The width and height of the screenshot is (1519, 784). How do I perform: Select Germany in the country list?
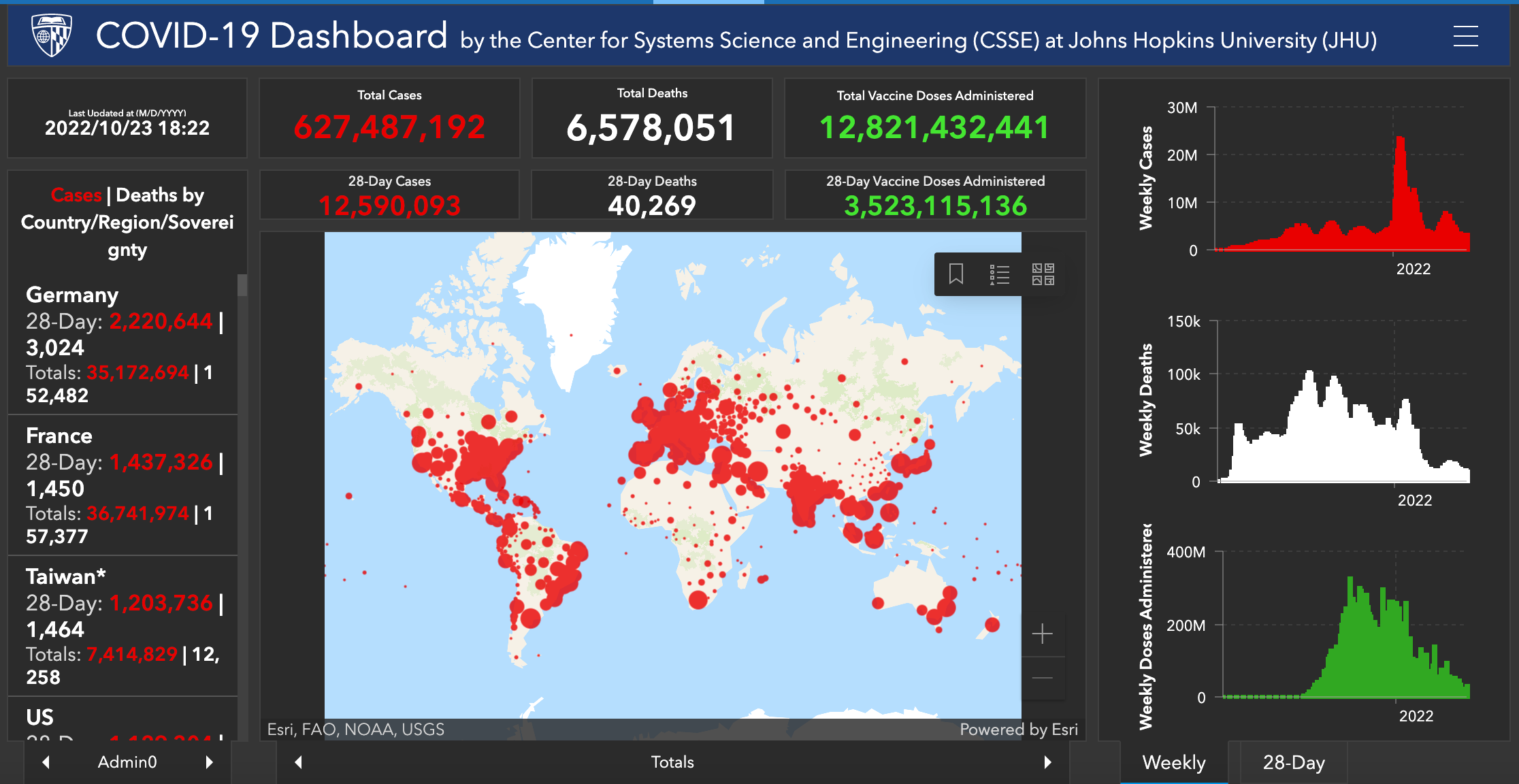point(72,295)
